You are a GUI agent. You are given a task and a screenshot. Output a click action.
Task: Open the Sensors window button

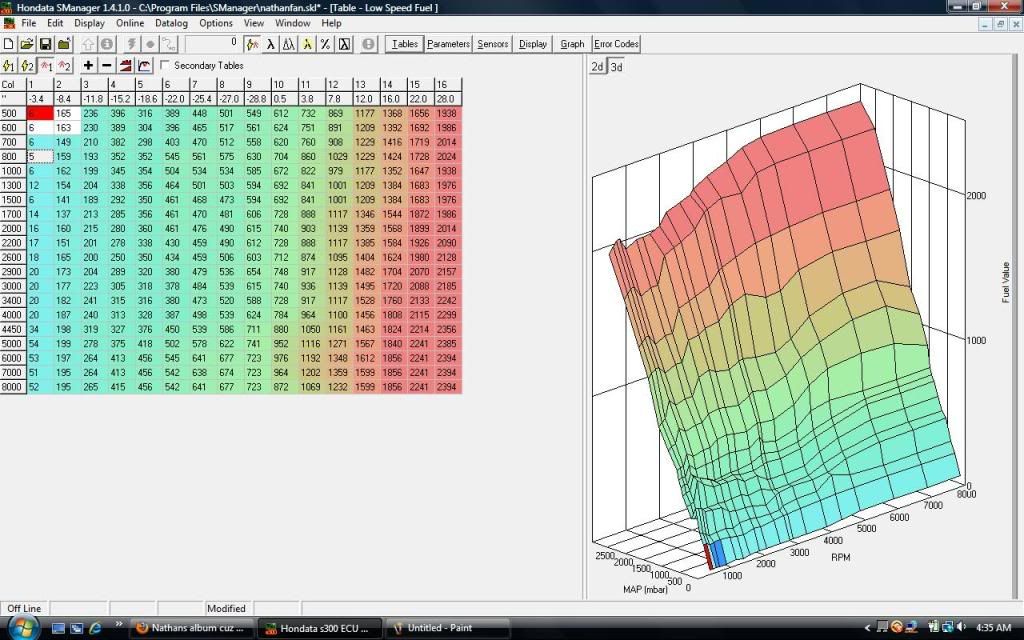493,44
